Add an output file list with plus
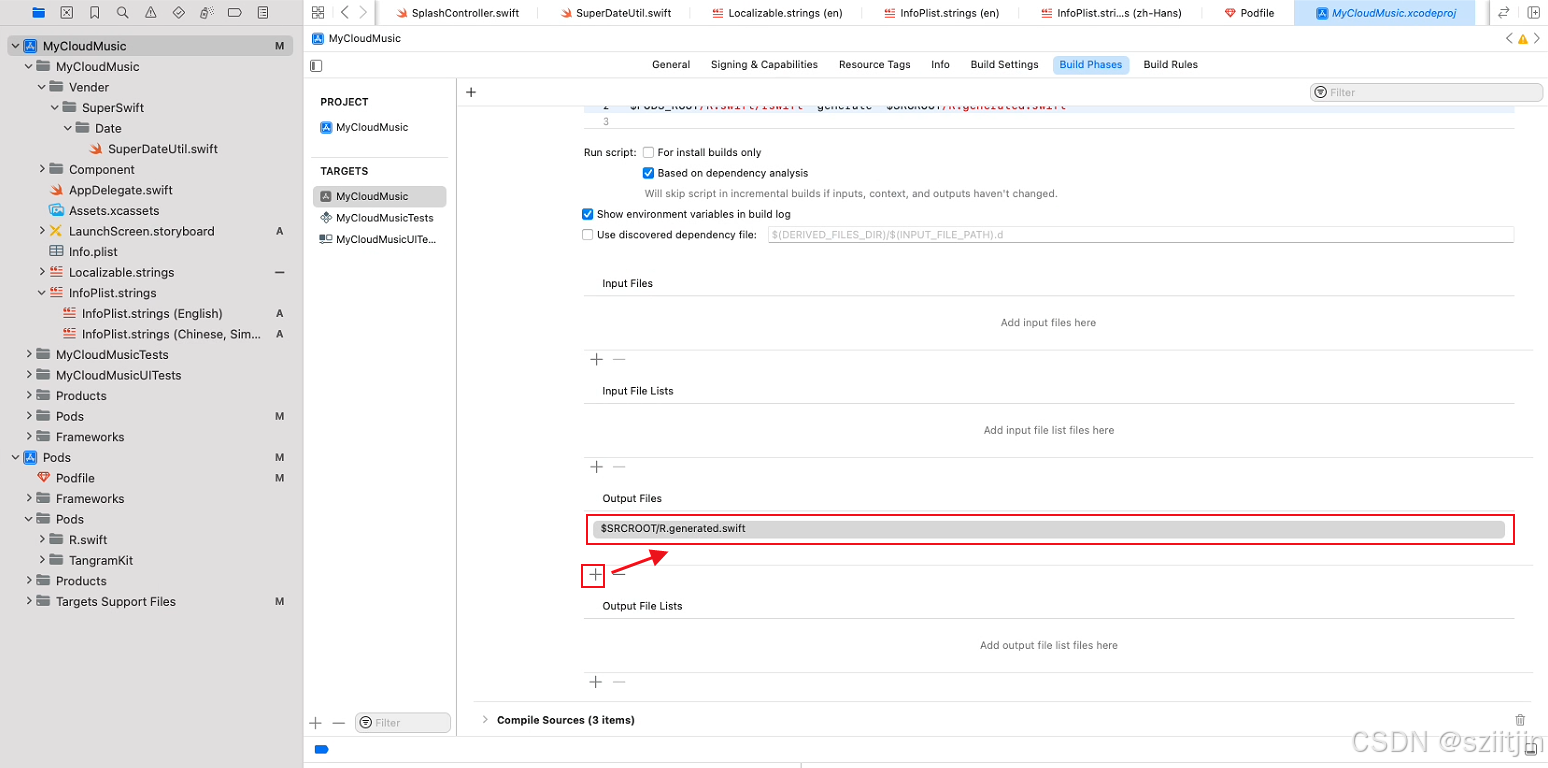This screenshot has width=1548, height=768. (x=596, y=682)
